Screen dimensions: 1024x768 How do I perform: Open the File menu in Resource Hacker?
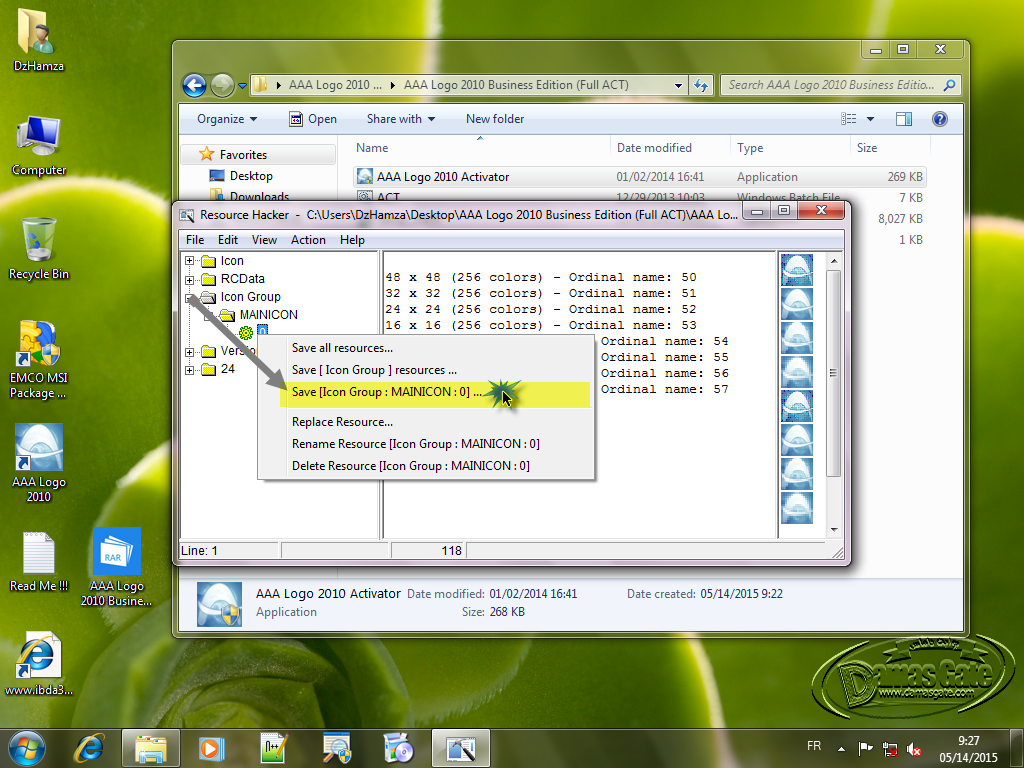coord(195,240)
